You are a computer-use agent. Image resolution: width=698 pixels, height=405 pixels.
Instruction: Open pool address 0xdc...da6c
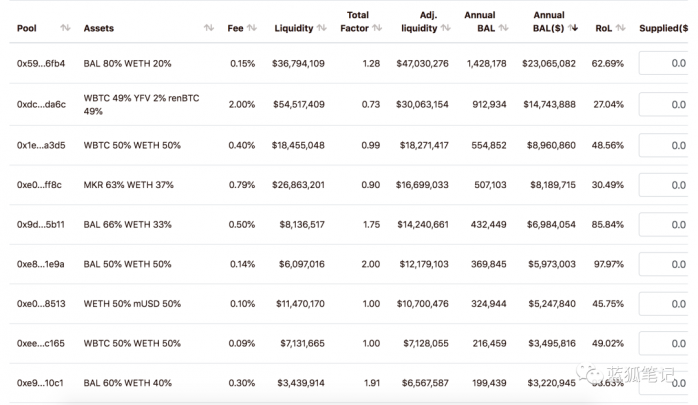(41, 105)
